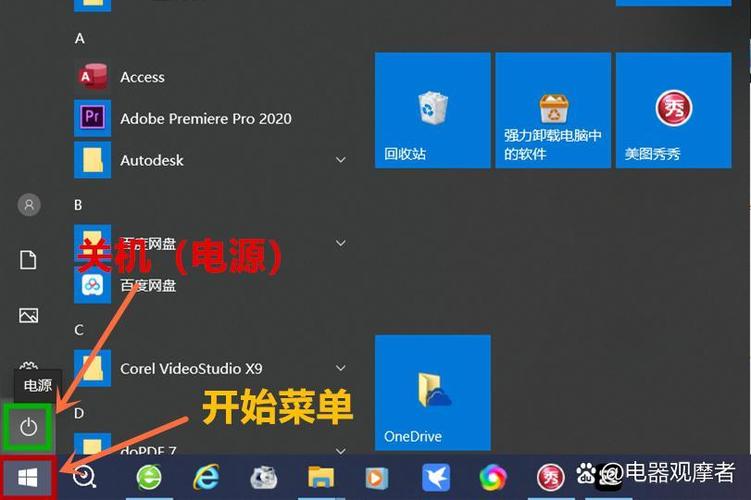
Task: Launch the 百度网盘 app with cloud icon
Action: coord(125,285)
